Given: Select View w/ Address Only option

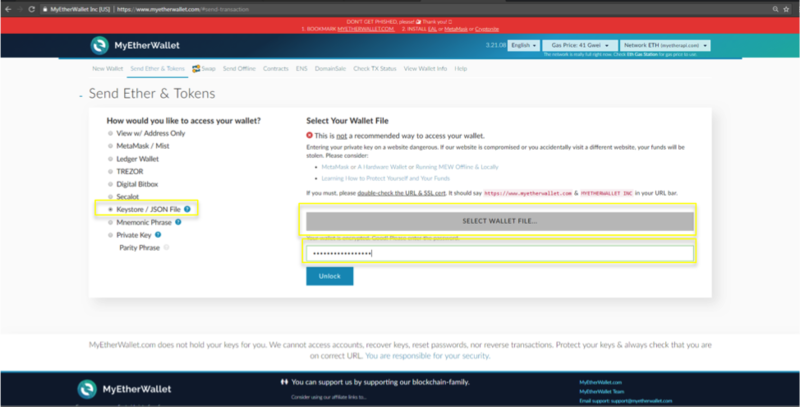Looking at the screenshot, I should pos(110,133).
